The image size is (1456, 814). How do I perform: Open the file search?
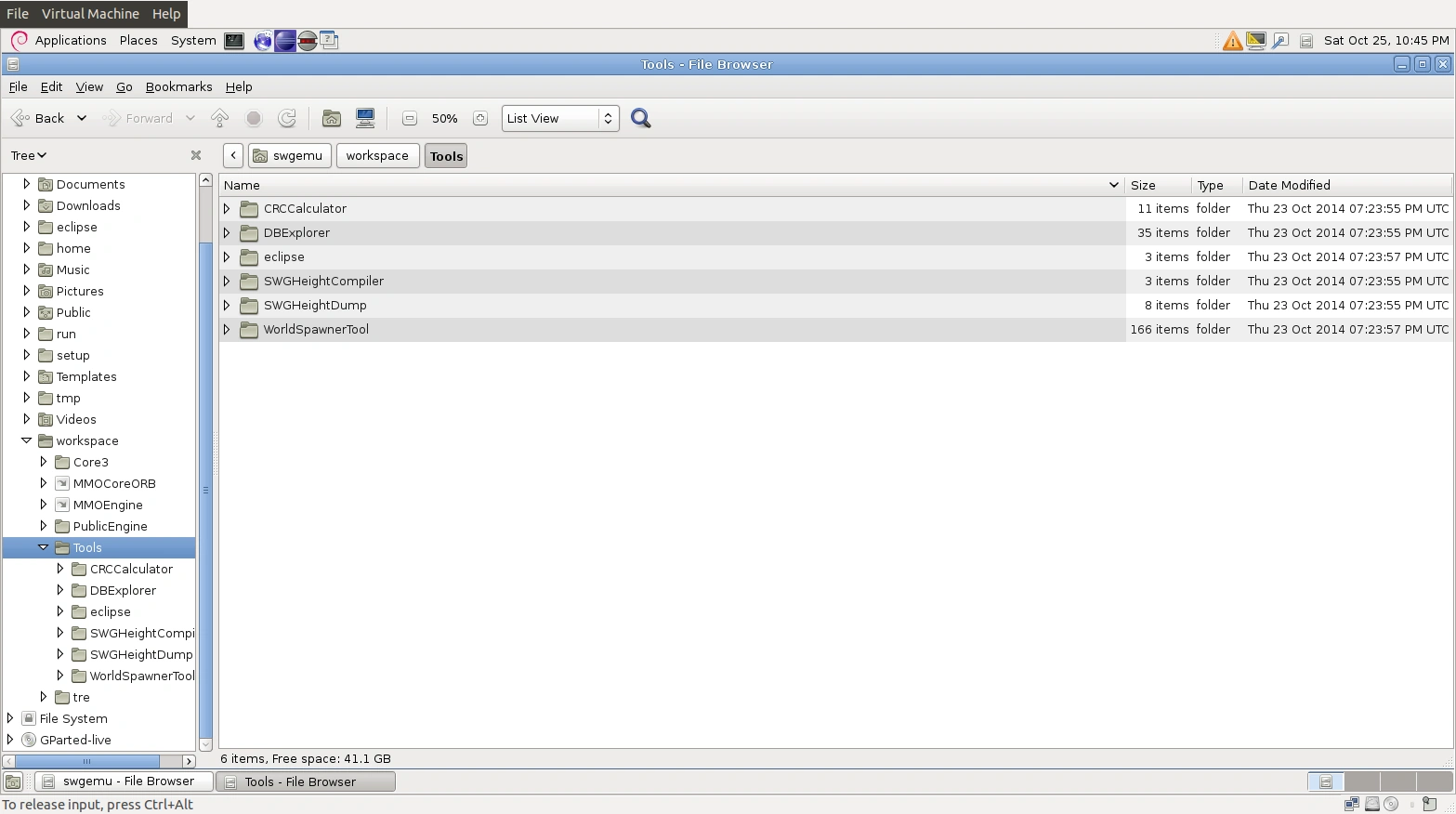coord(640,118)
